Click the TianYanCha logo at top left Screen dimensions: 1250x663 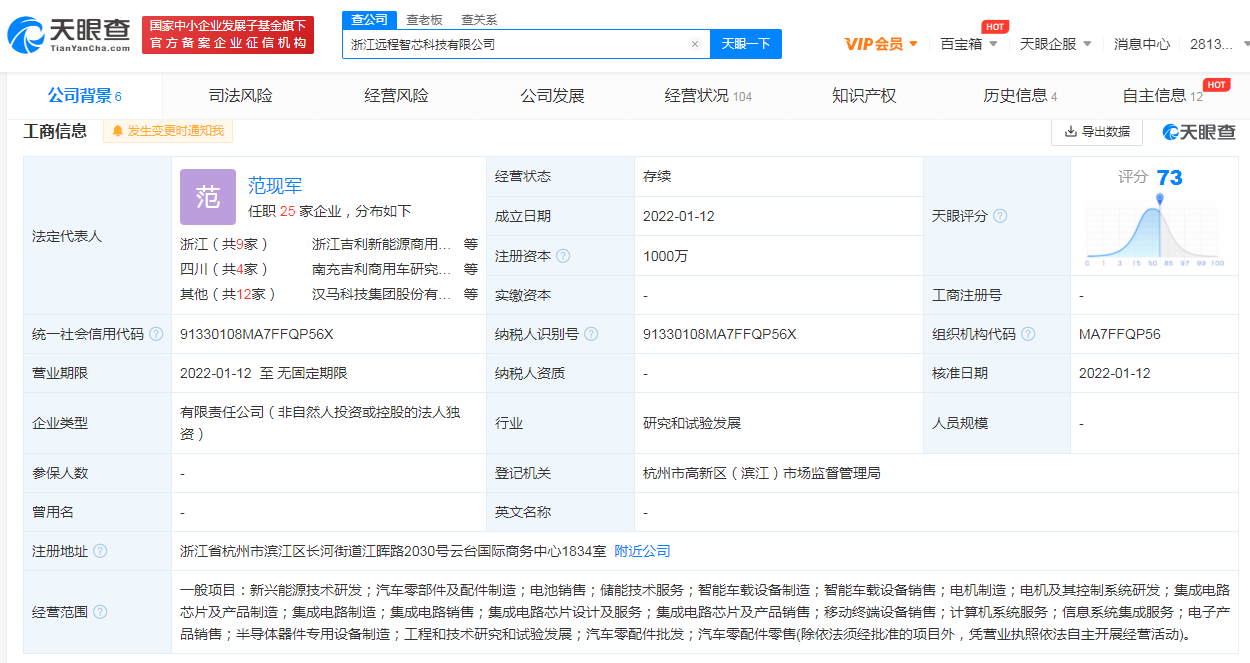click(x=69, y=35)
